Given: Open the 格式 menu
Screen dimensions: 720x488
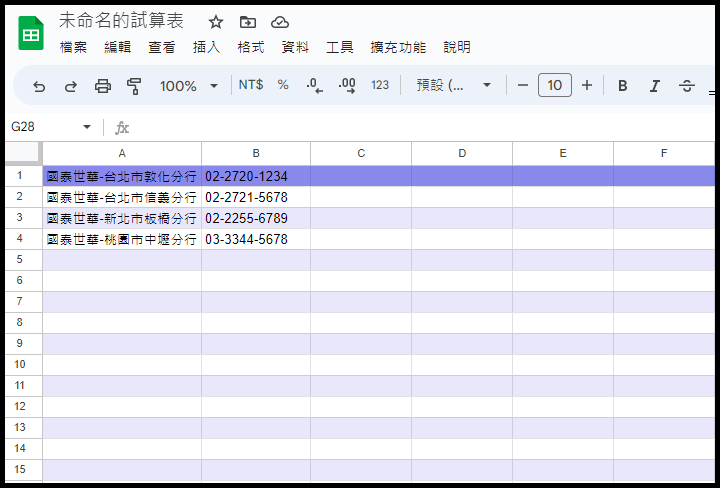Looking at the screenshot, I should coord(251,47).
